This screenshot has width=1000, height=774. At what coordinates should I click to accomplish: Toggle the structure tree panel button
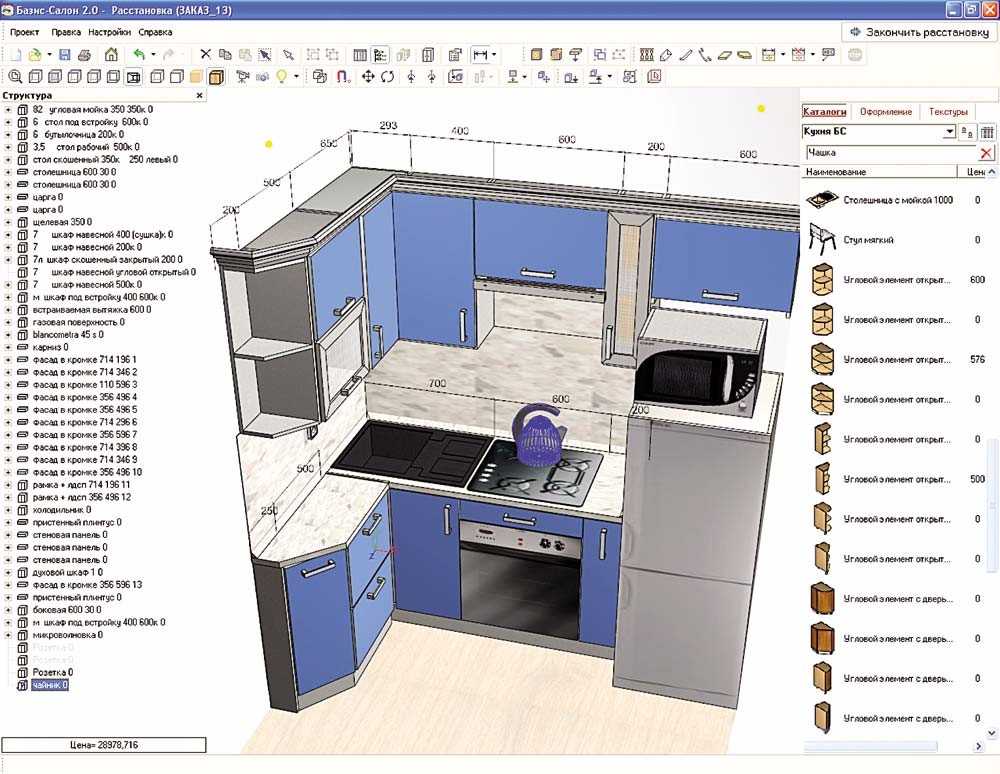click(380, 55)
